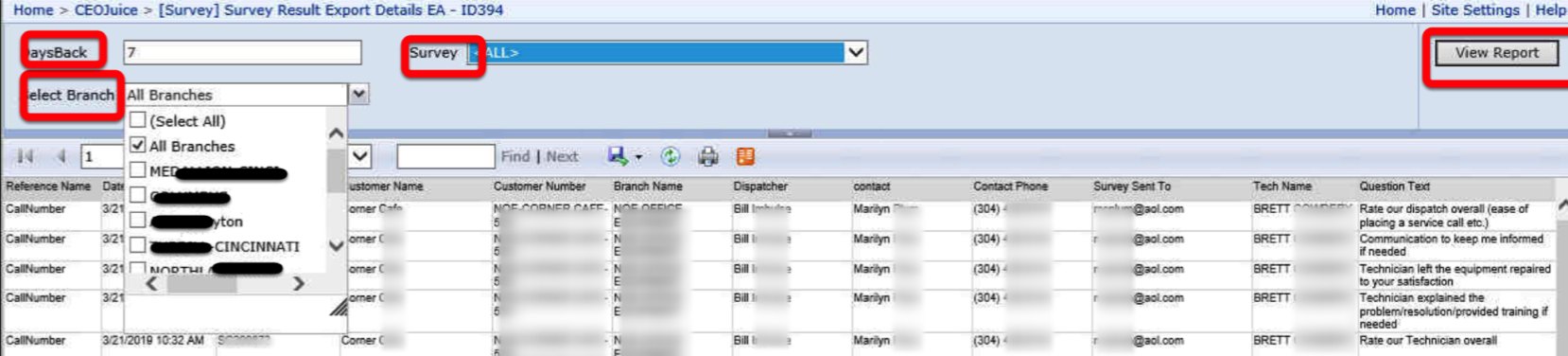Focus the DaysBack input field
This screenshot has width=1568, height=356.
pyautogui.click(x=243, y=52)
